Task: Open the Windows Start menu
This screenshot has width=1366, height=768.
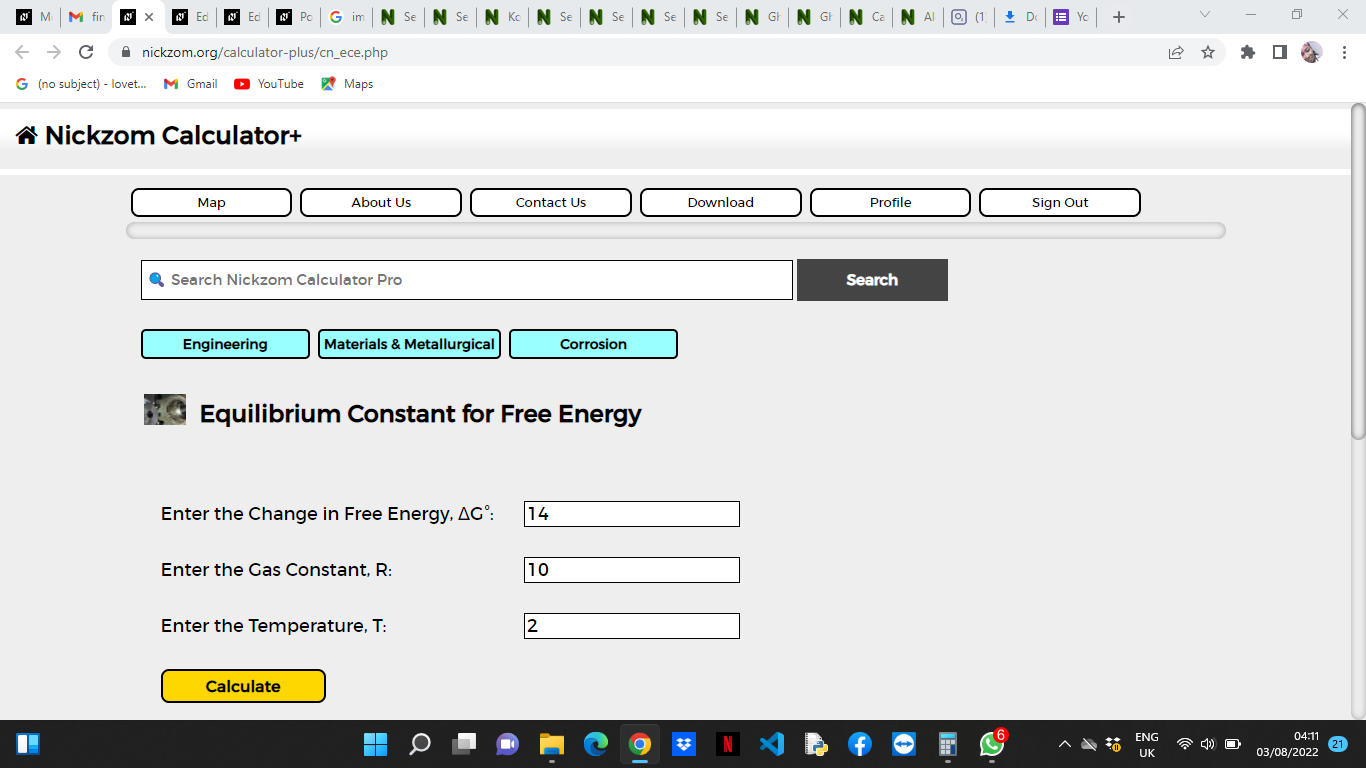Action: (375, 744)
